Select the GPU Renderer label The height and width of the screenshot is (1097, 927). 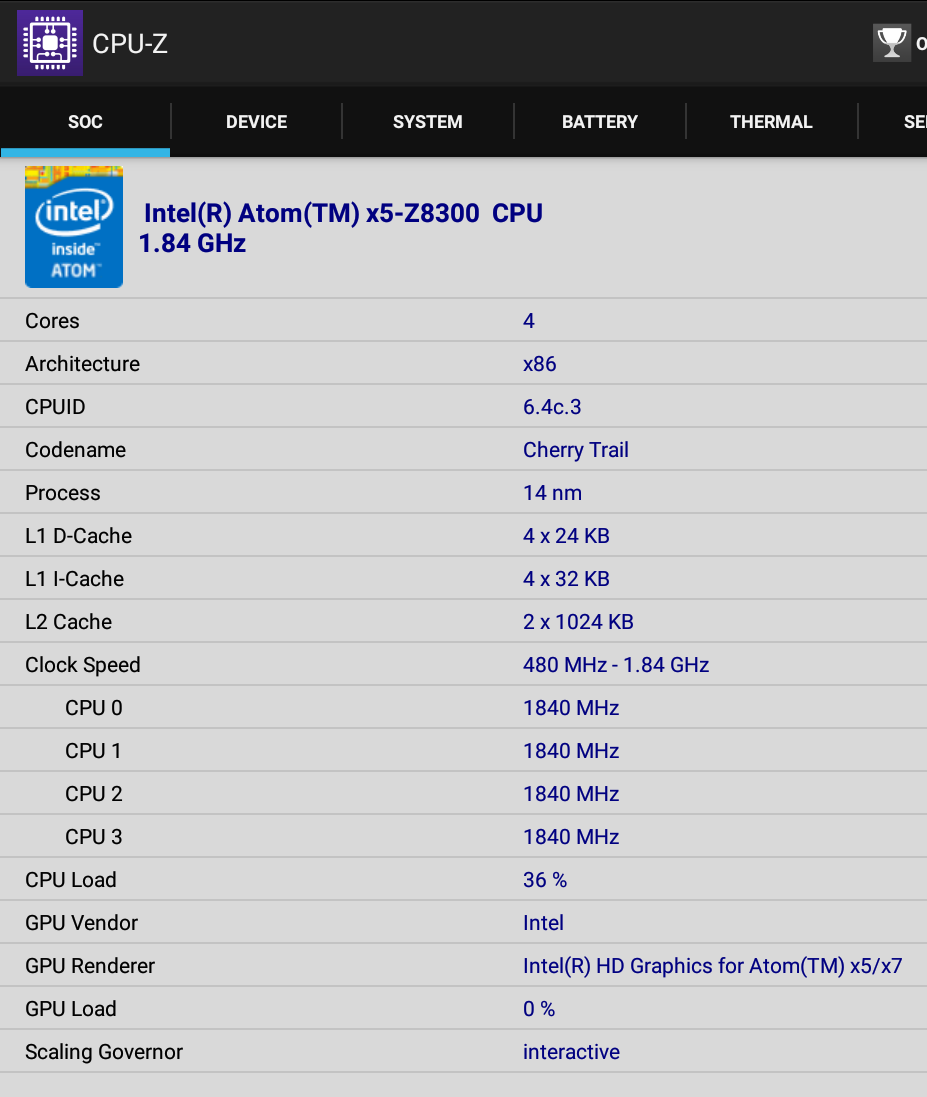pyautogui.click(x=90, y=966)
